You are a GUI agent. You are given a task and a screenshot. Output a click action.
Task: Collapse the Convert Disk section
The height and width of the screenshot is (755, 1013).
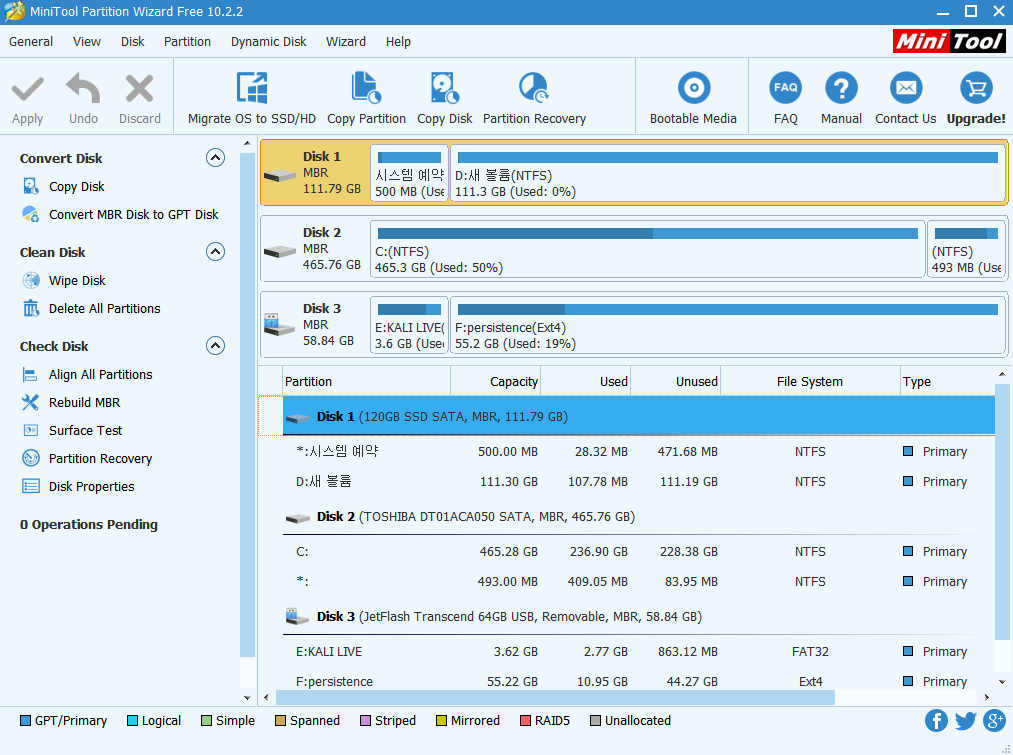215,158
